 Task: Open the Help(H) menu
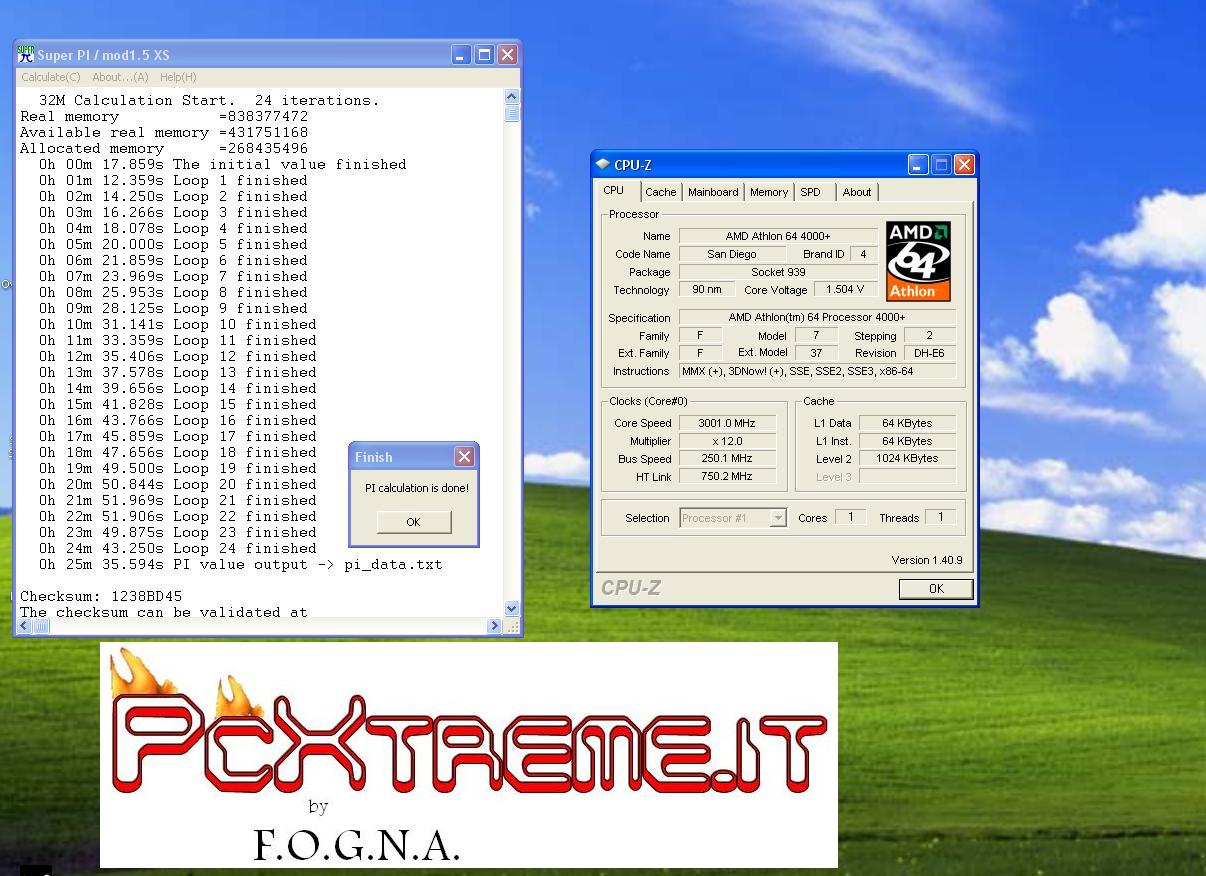pyautogui.click(x=178, y=77)
